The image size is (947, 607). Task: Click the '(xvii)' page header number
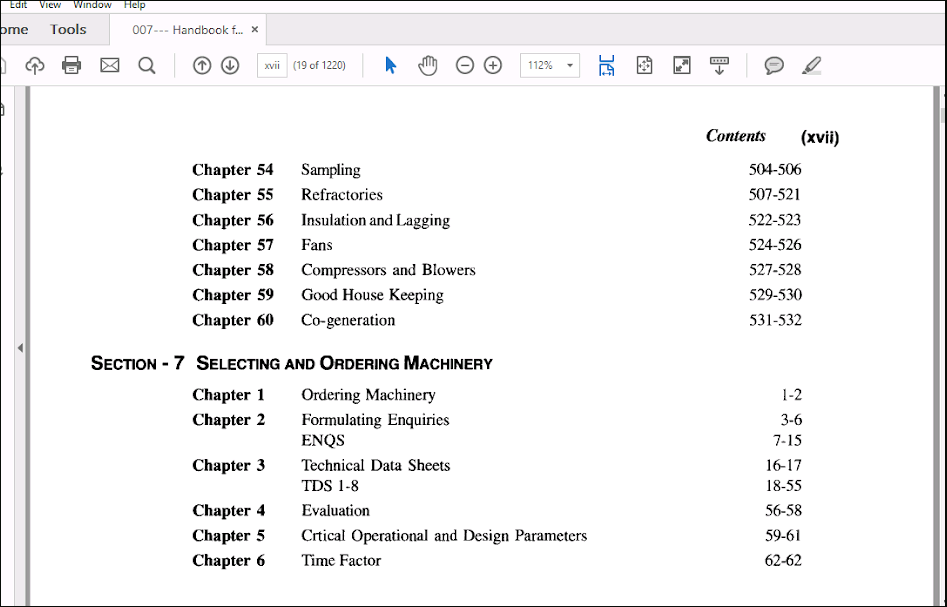point(820,138)
